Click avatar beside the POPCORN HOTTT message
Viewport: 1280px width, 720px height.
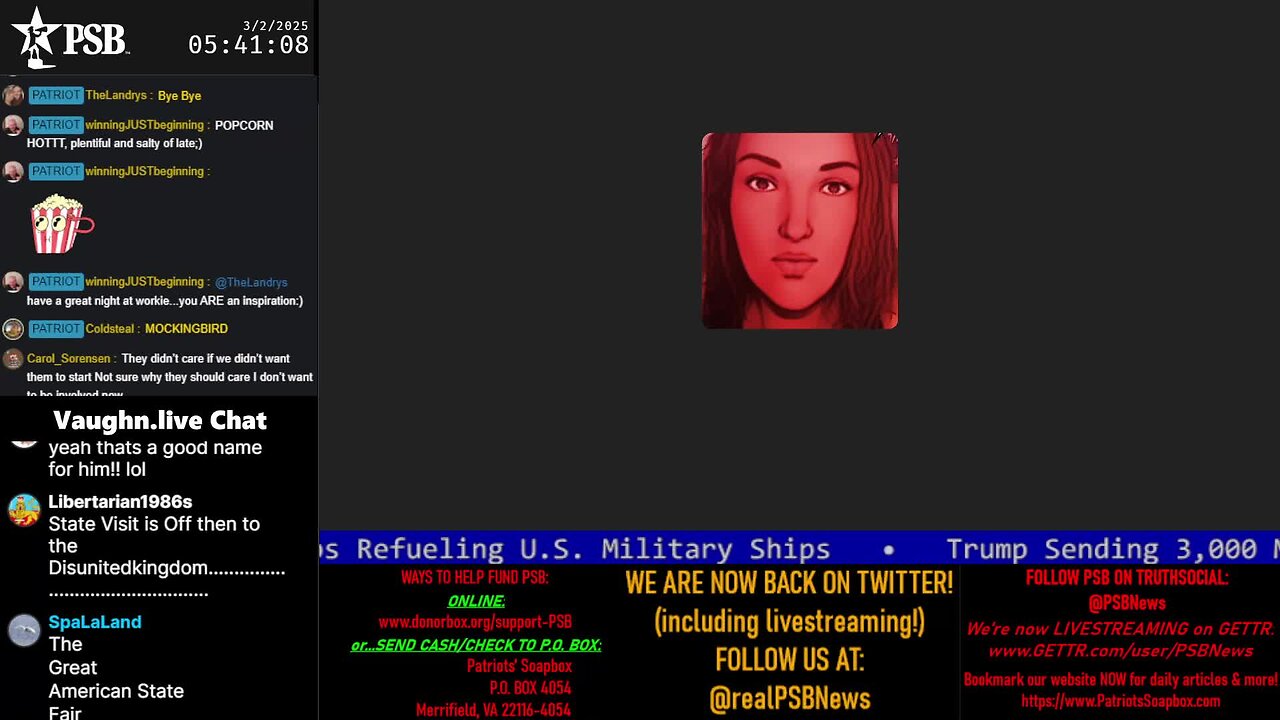click(13, 126)
